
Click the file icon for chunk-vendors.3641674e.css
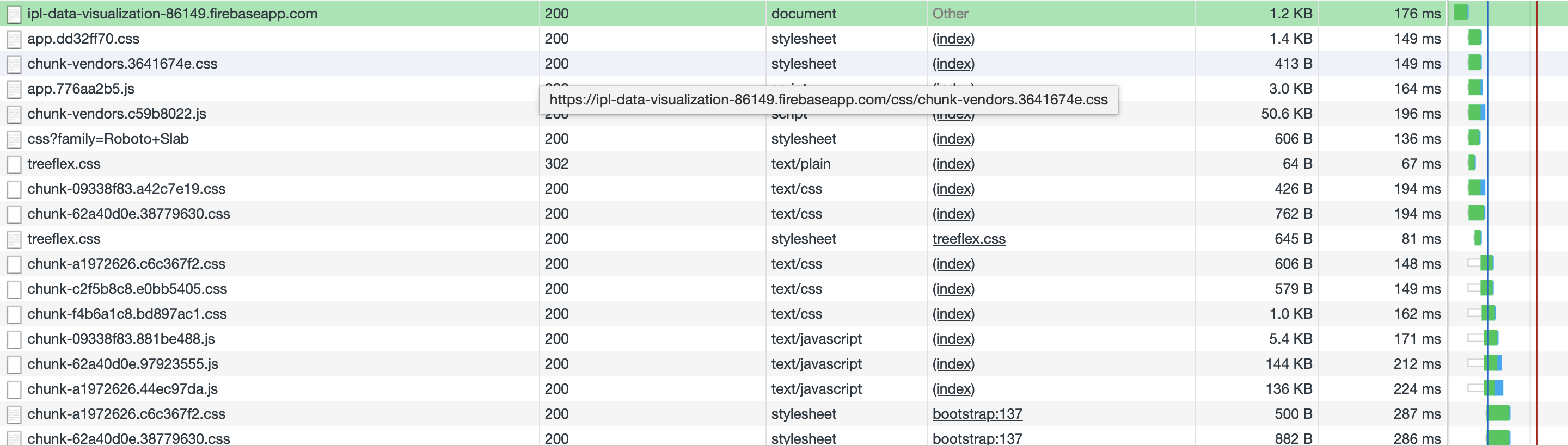(14, 64)
